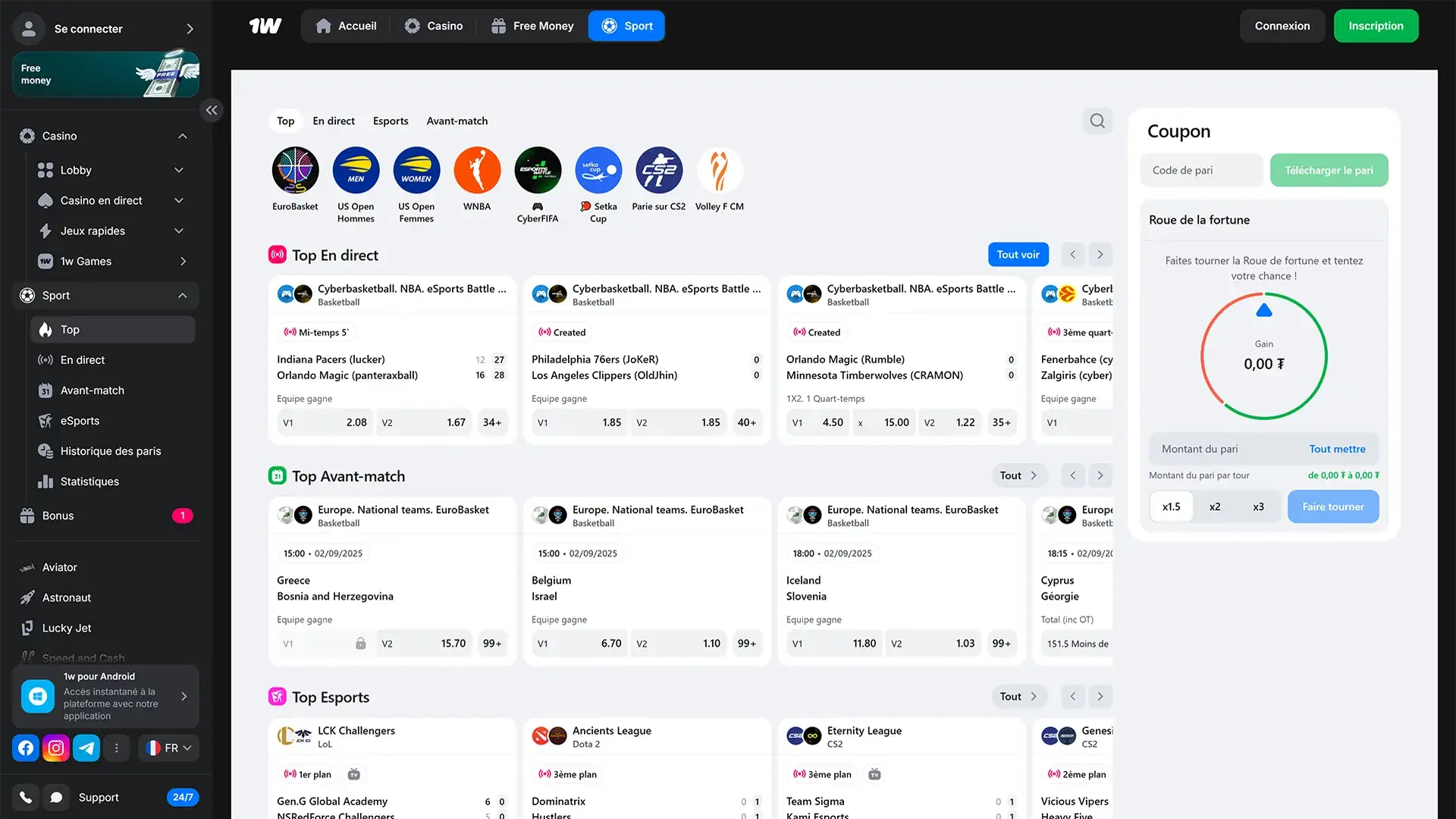This screenshot has height=819, width=1456.
Task: Select the x2 multiplier option
Action: coord(1215,507)
